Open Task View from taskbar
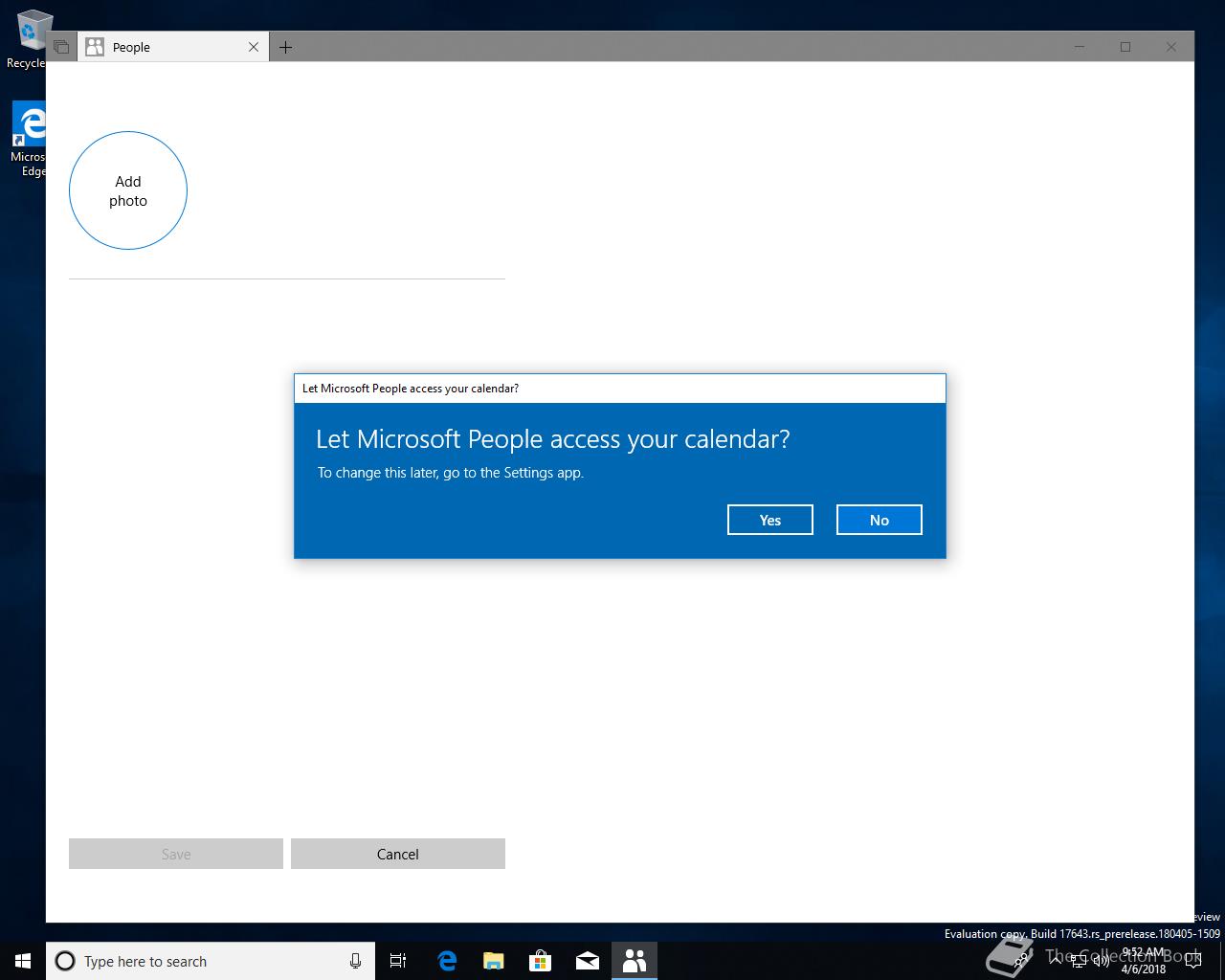 pyautogui.click(x=398, y=961)
